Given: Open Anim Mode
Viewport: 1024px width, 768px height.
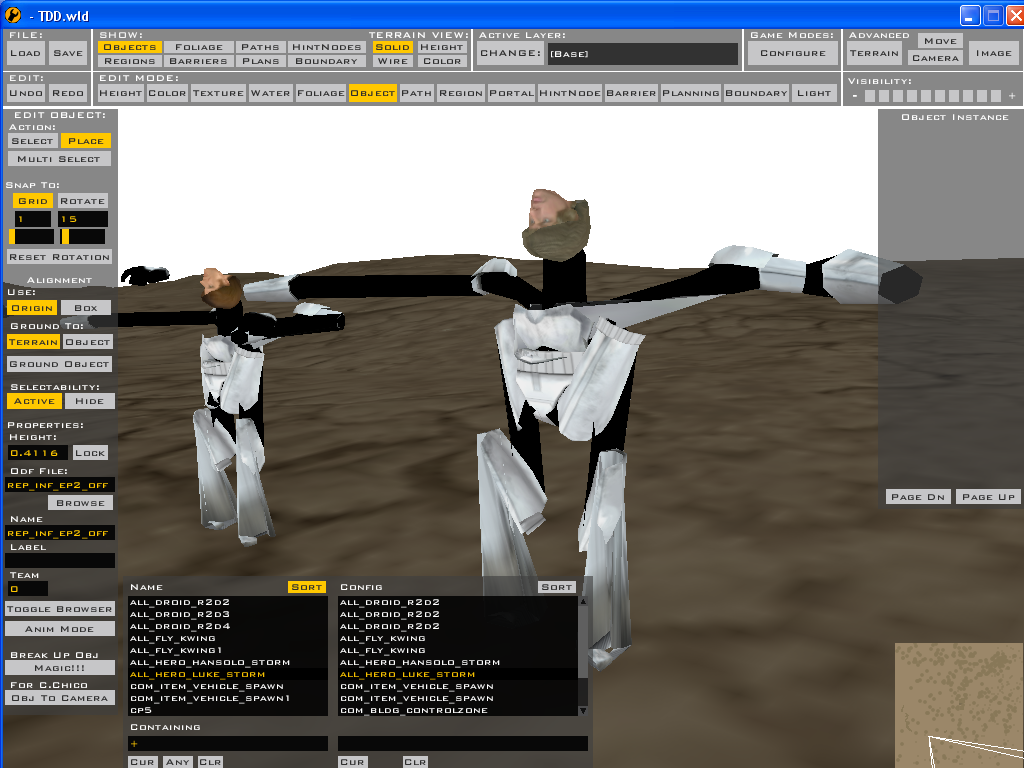Looking at the screenshot, I should [59, 628].
